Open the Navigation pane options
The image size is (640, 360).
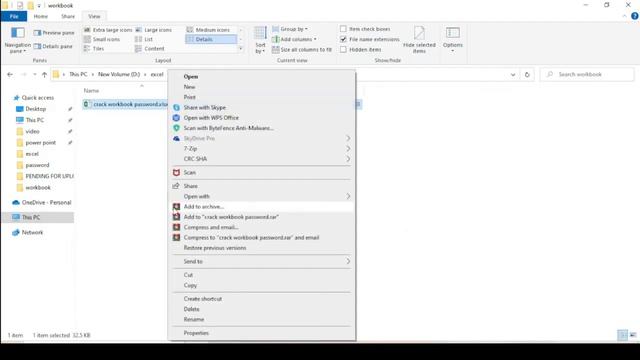(17, 40)
